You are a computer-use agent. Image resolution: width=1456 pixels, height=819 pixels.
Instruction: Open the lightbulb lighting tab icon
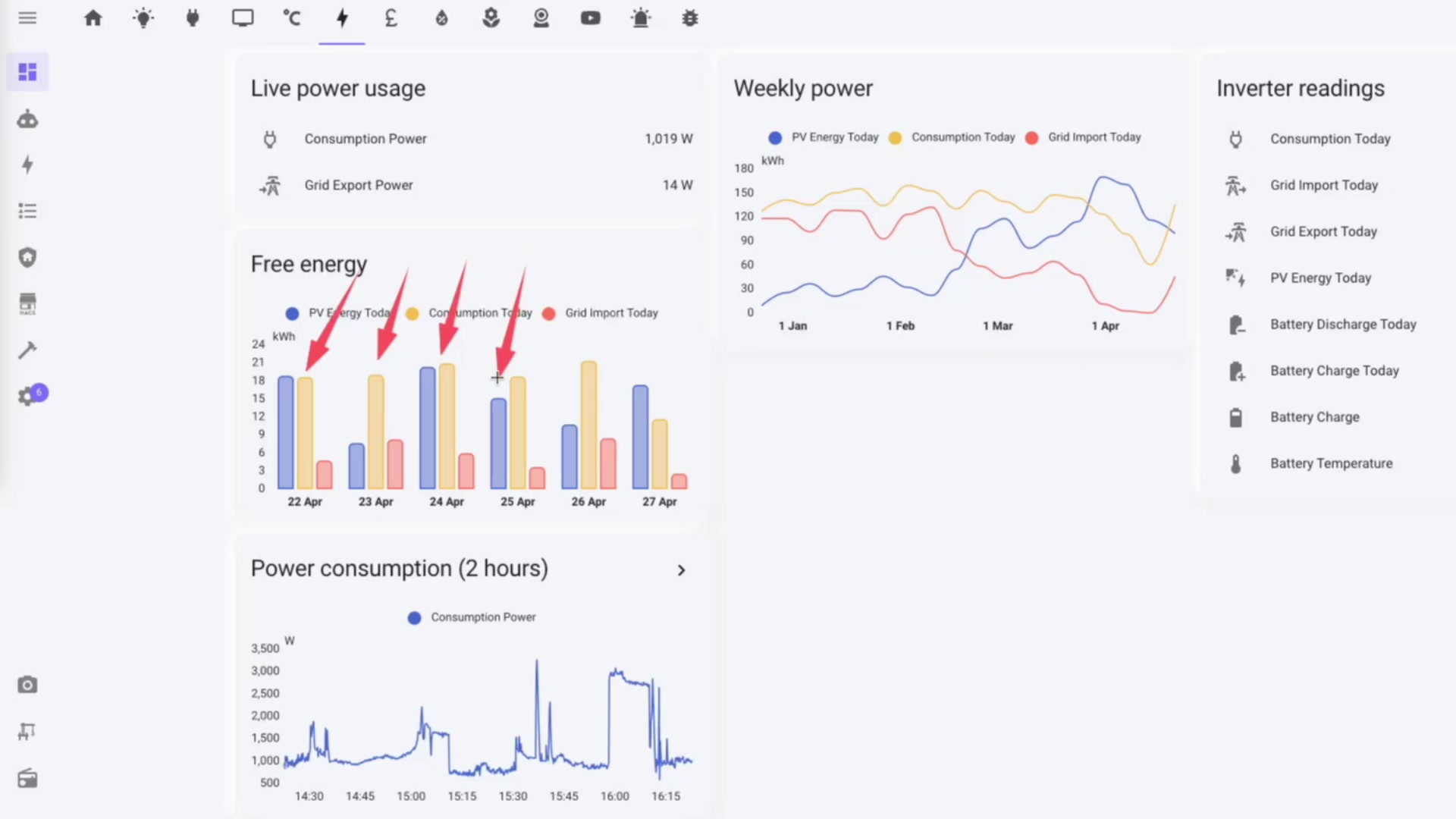pyautogui.click(x=143, y=17)
